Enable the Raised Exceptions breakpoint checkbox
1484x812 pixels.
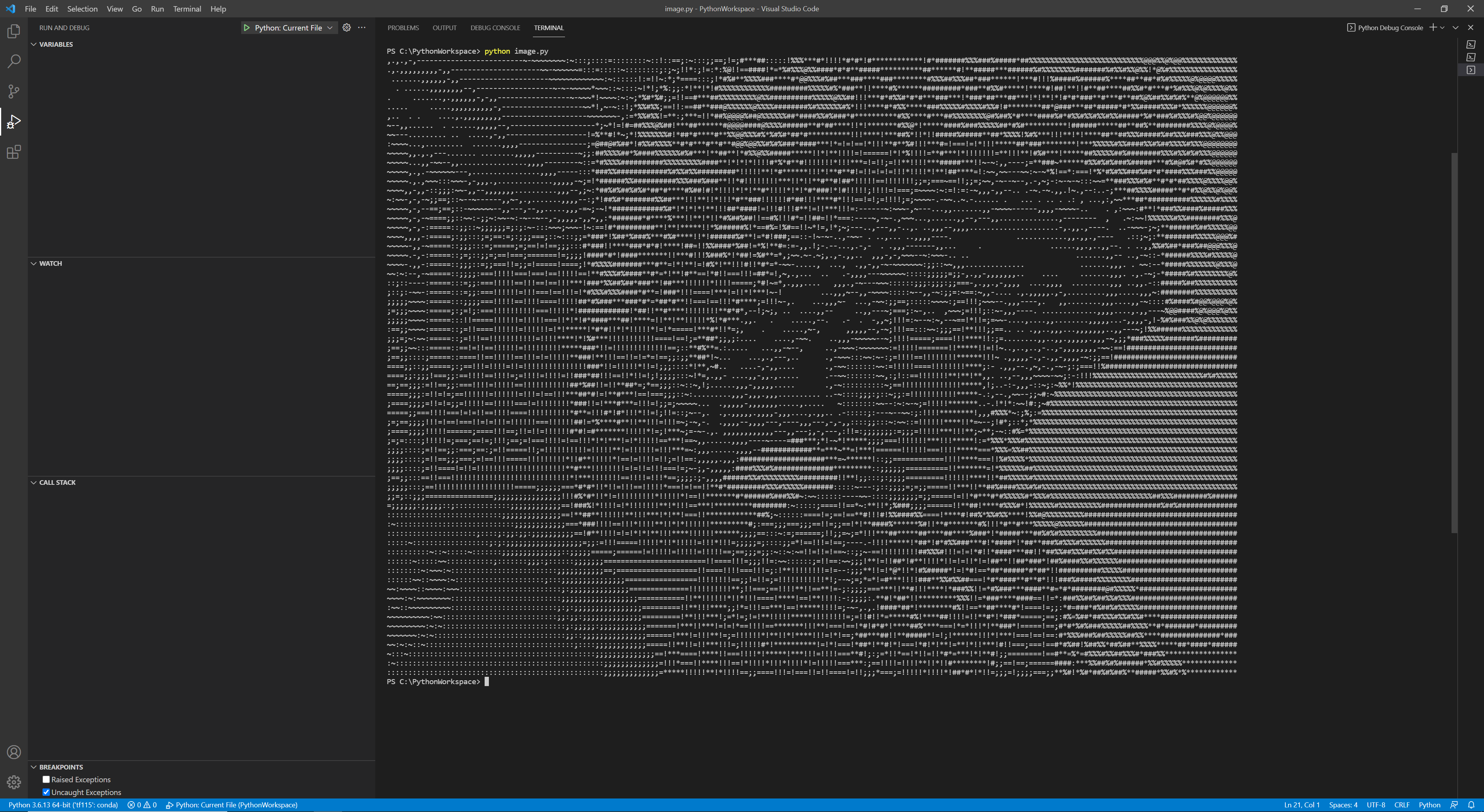(x=46, y=779)
